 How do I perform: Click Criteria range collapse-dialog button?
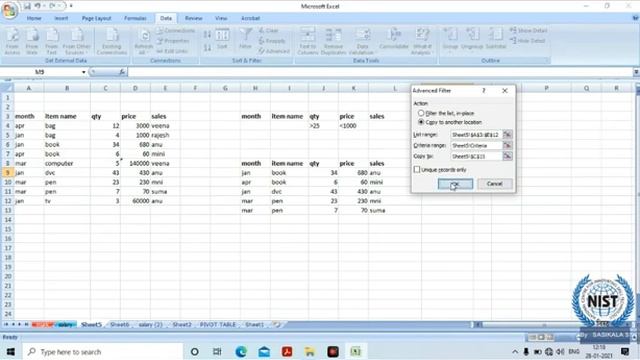[x=507, y=145]
